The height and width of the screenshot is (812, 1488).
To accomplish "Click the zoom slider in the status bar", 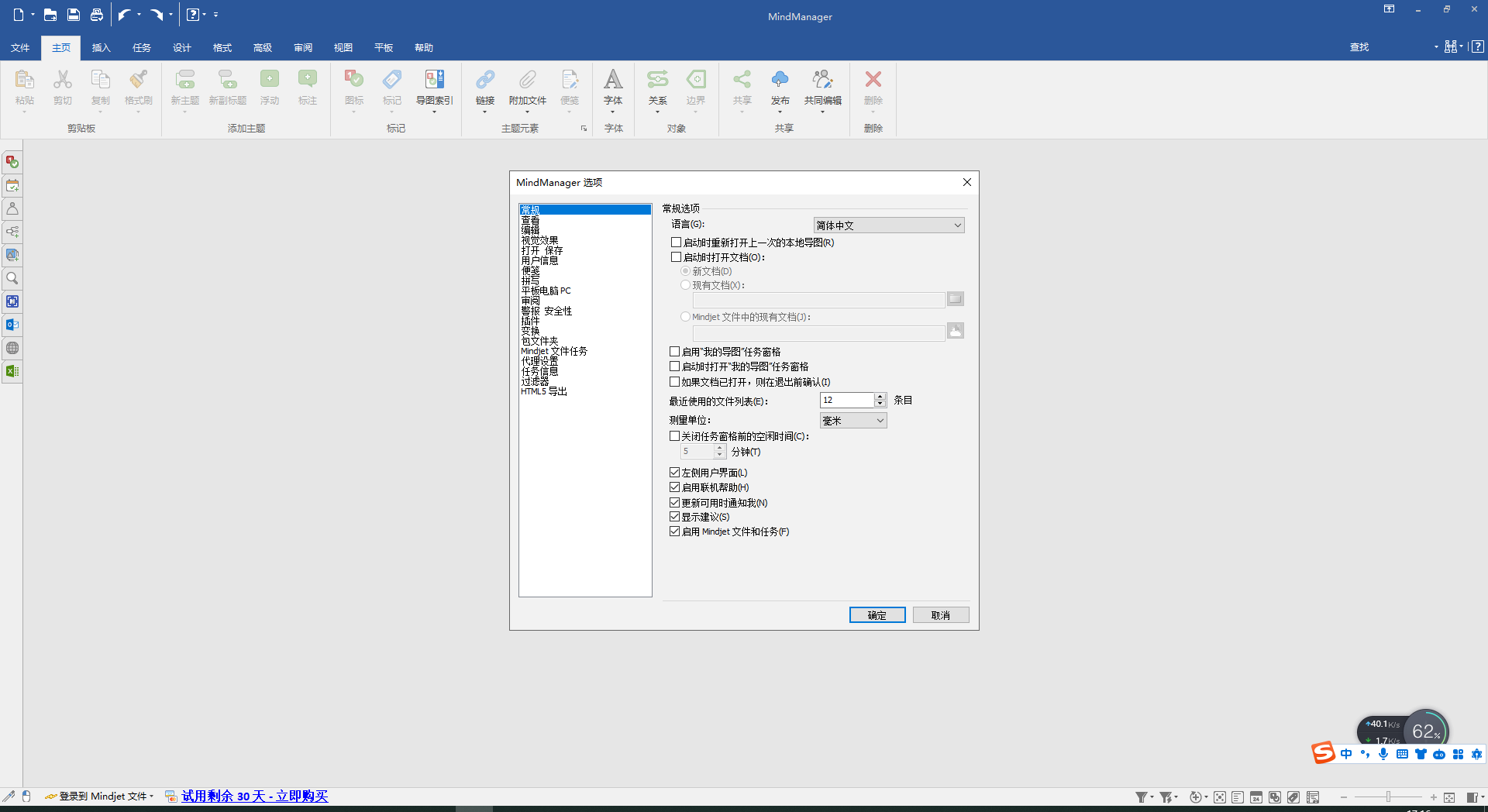I will [1388, 797].
